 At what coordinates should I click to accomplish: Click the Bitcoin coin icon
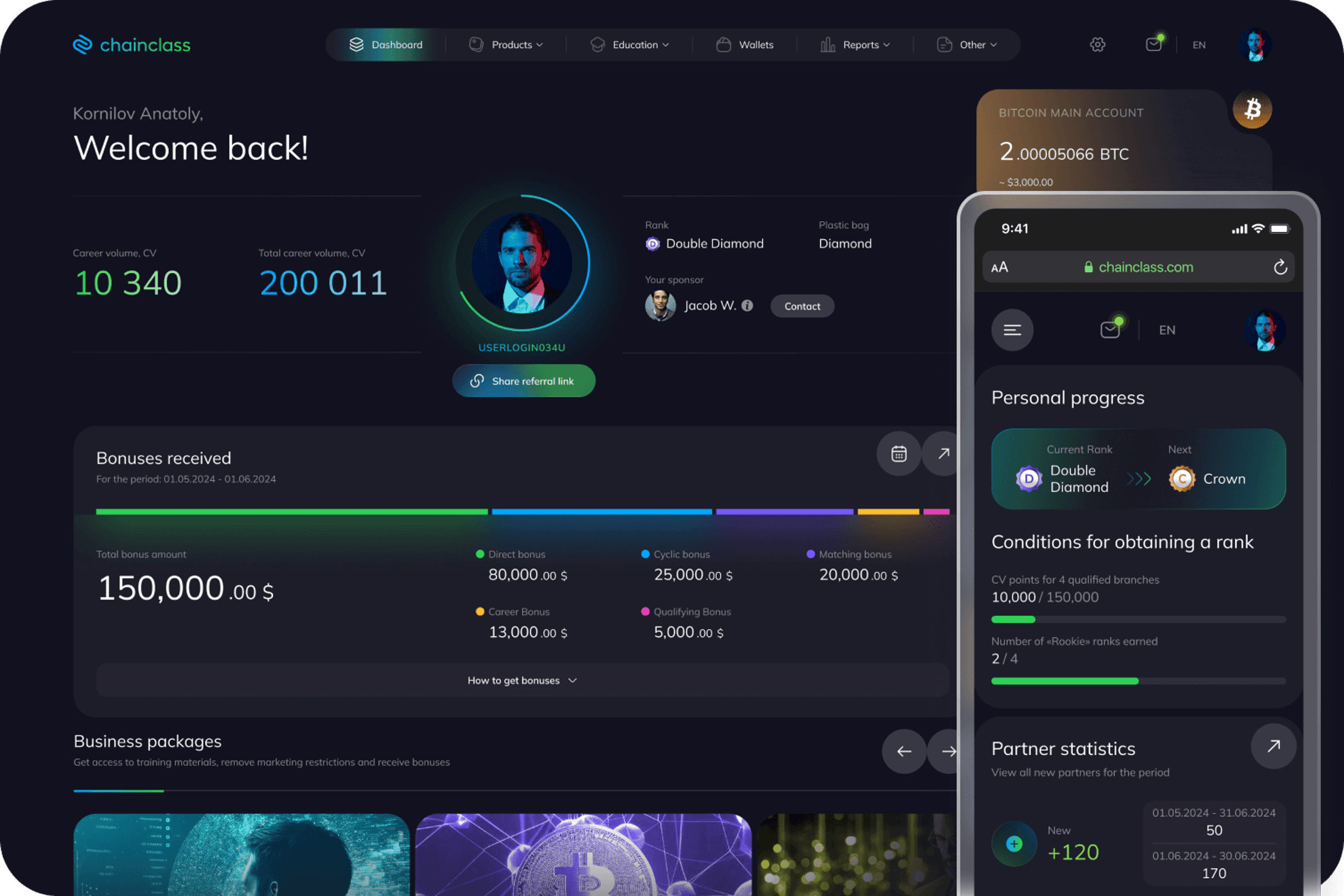coord(1252,109)
